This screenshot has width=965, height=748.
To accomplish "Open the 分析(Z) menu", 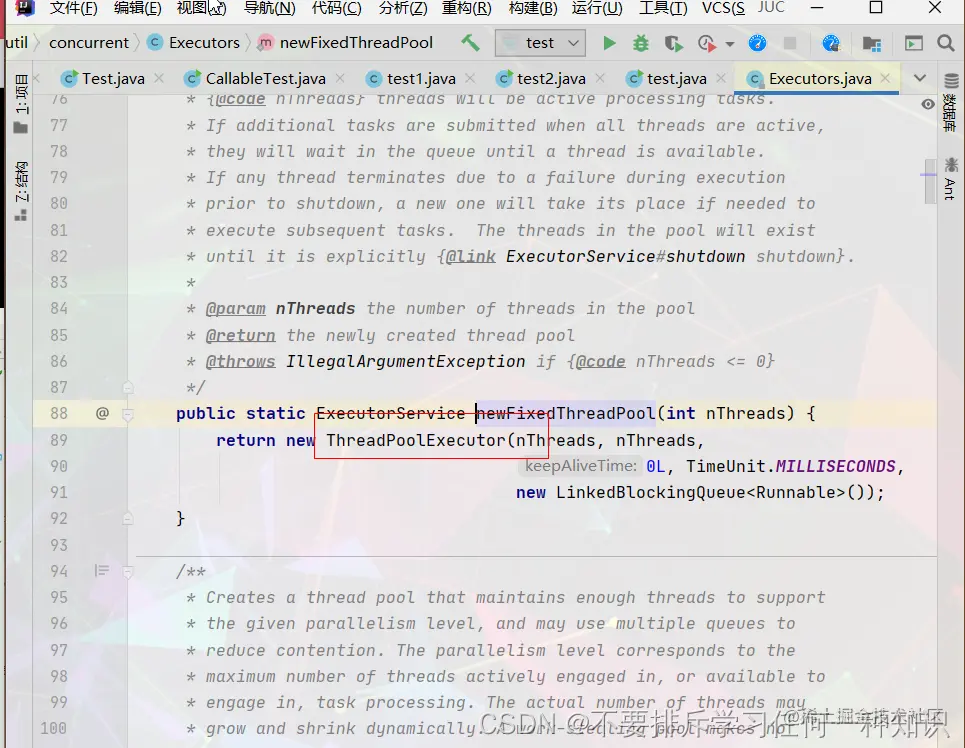I will 403,8.
